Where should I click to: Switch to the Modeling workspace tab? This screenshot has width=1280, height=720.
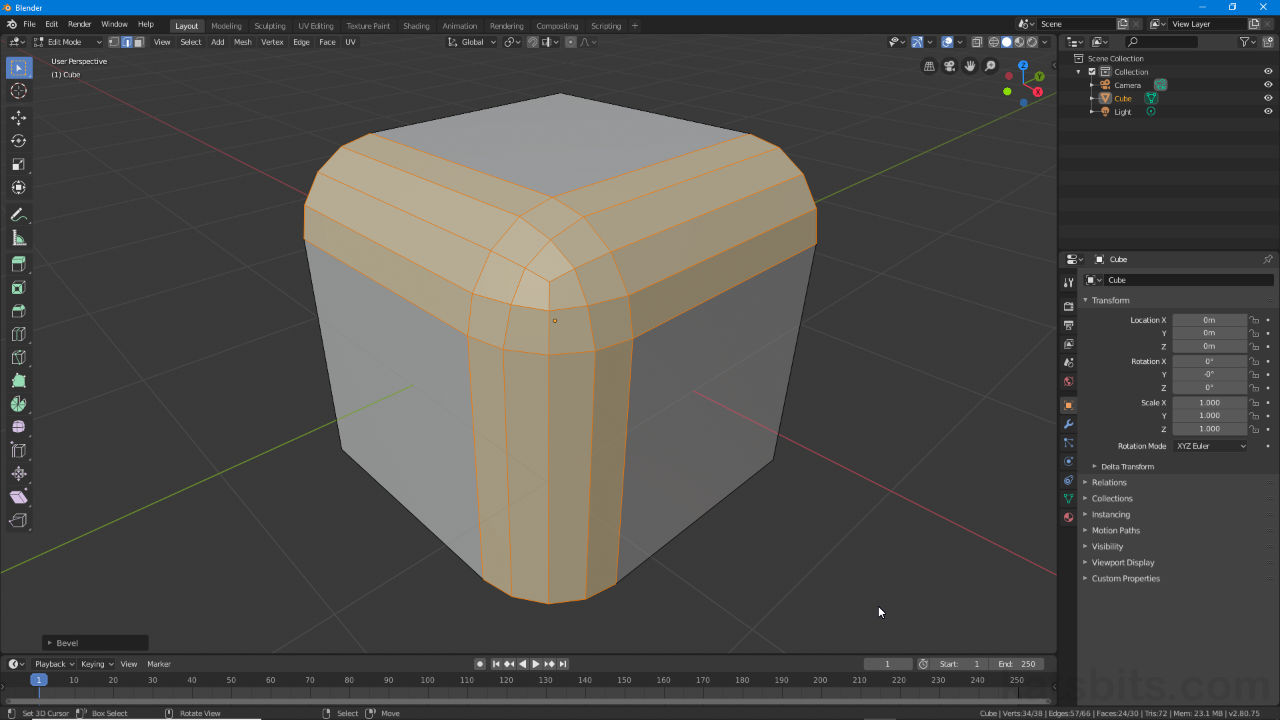tap(226, 26)
